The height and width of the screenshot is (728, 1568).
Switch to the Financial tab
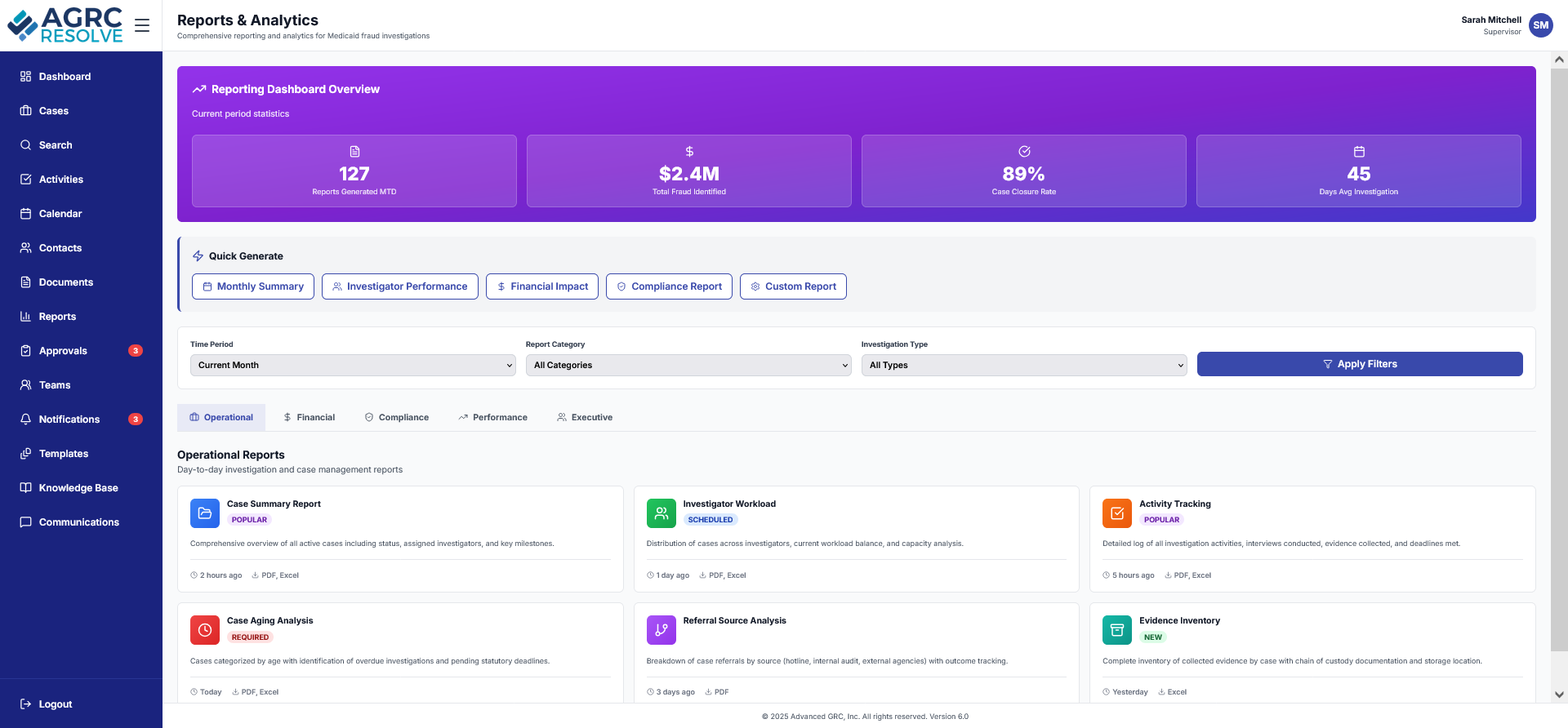(x=309, y=417)
